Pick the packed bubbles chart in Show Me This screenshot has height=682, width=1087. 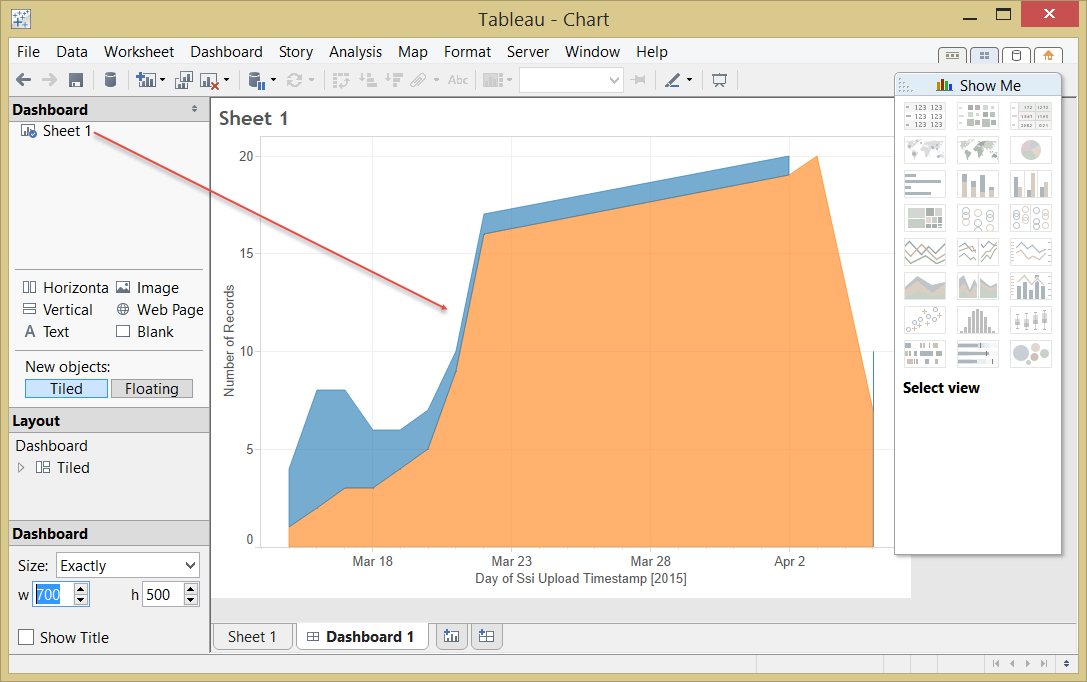click(x=1031, y=353)
